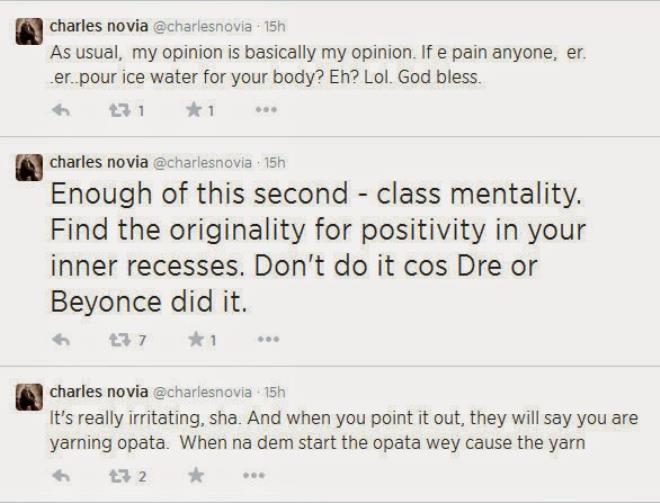The height and width of the screenshot is (503, 660).
Task: Reply to the "As usual, my opinion" tweet
Action: click(x=61, y=111)
